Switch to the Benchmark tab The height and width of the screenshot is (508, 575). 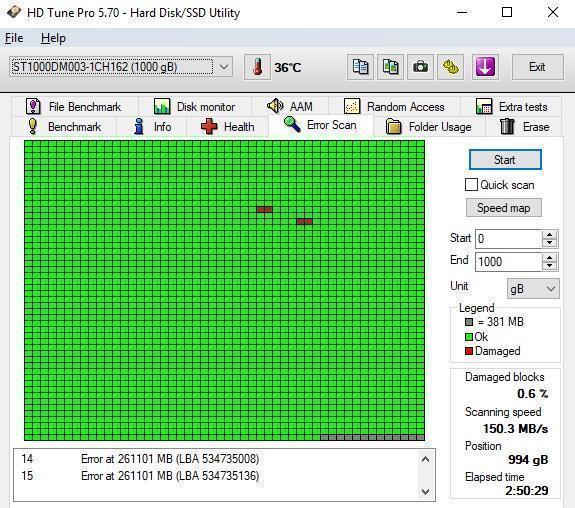click(x=65, y=127)
